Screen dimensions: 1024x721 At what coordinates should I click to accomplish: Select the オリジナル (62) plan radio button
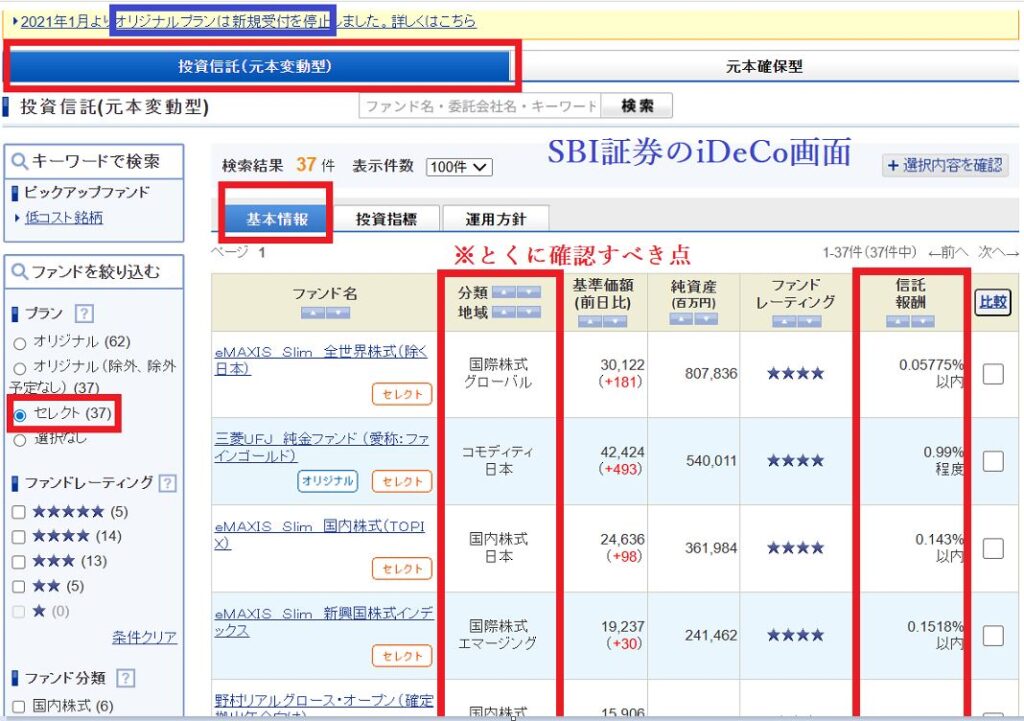19,342
